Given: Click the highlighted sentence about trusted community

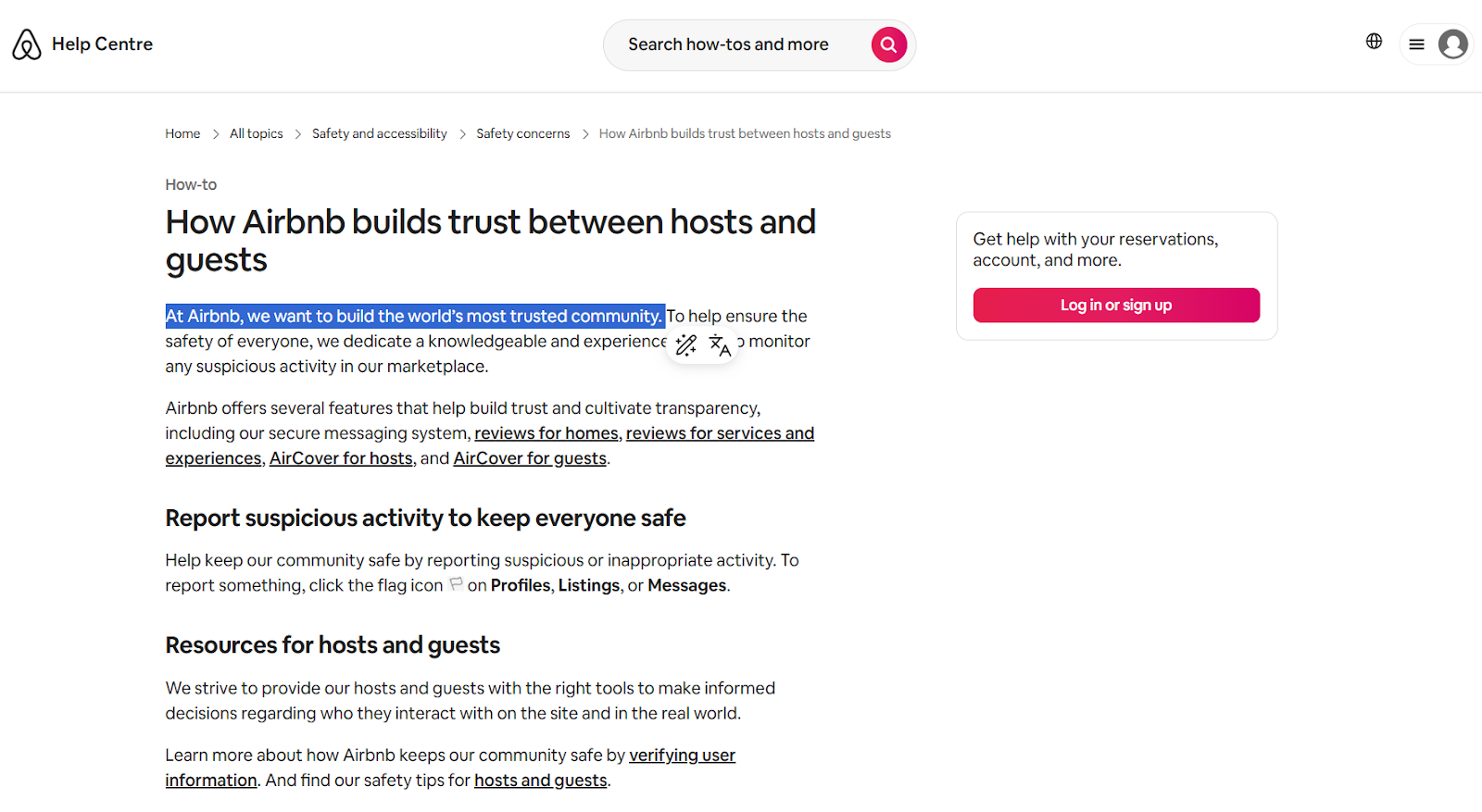Looking at the screenshot, I should (414, 317).
